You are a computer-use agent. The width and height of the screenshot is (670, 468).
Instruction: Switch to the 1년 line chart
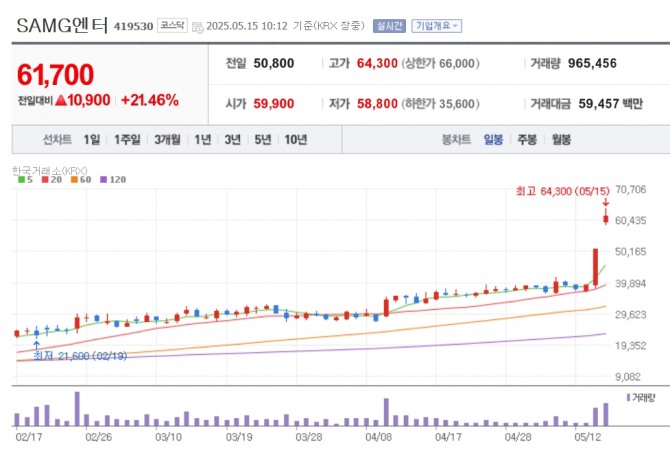point(203,140)
